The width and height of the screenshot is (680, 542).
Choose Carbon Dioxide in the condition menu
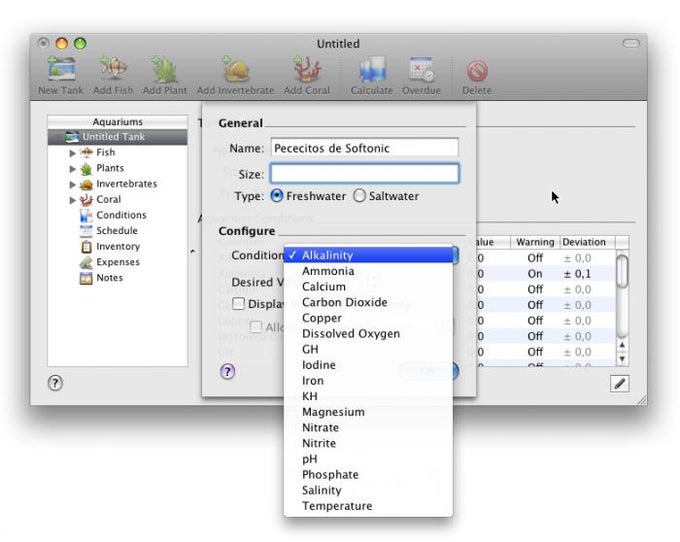[368, 302]
